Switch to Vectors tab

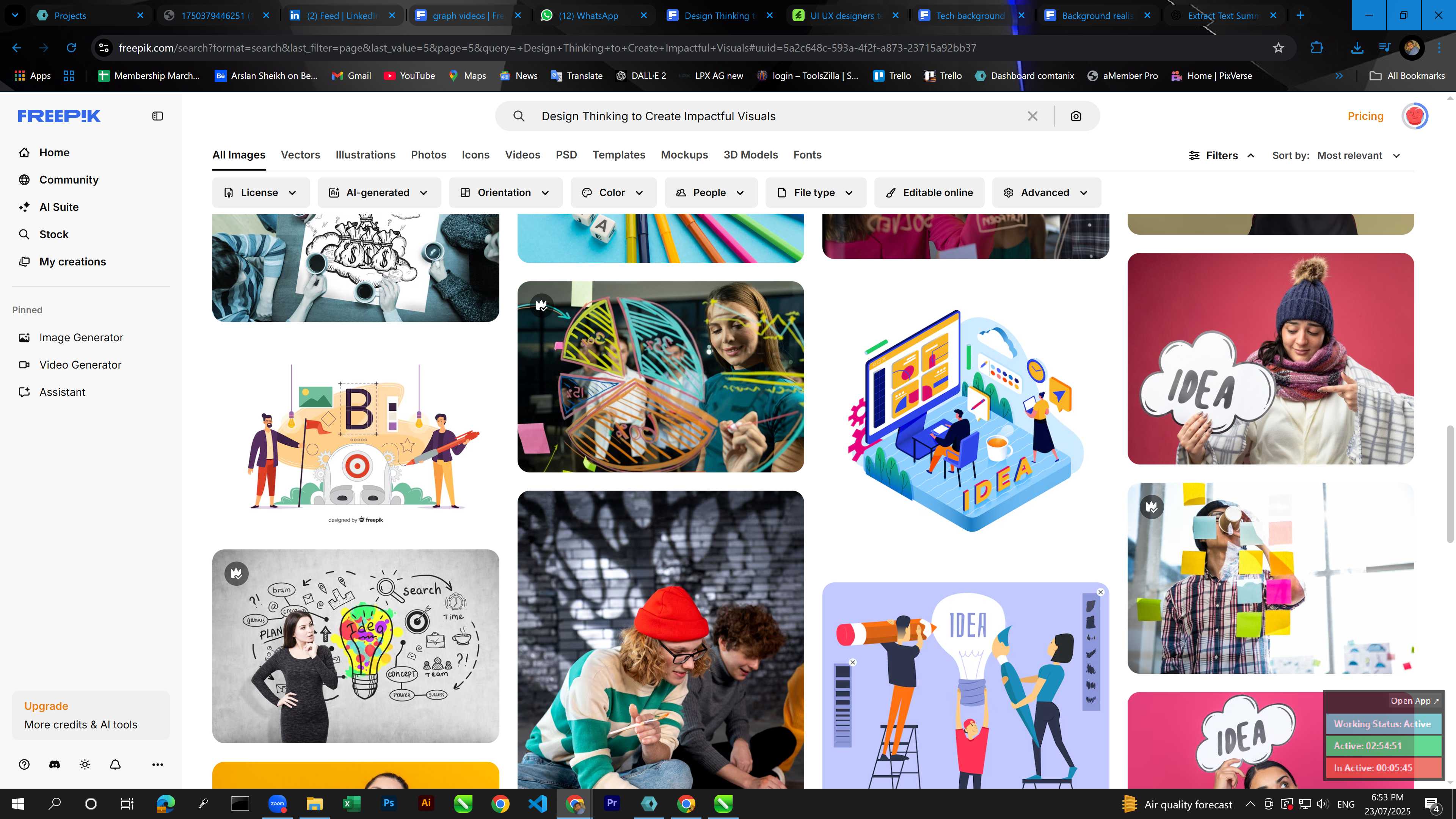click(x=300, y=155)
